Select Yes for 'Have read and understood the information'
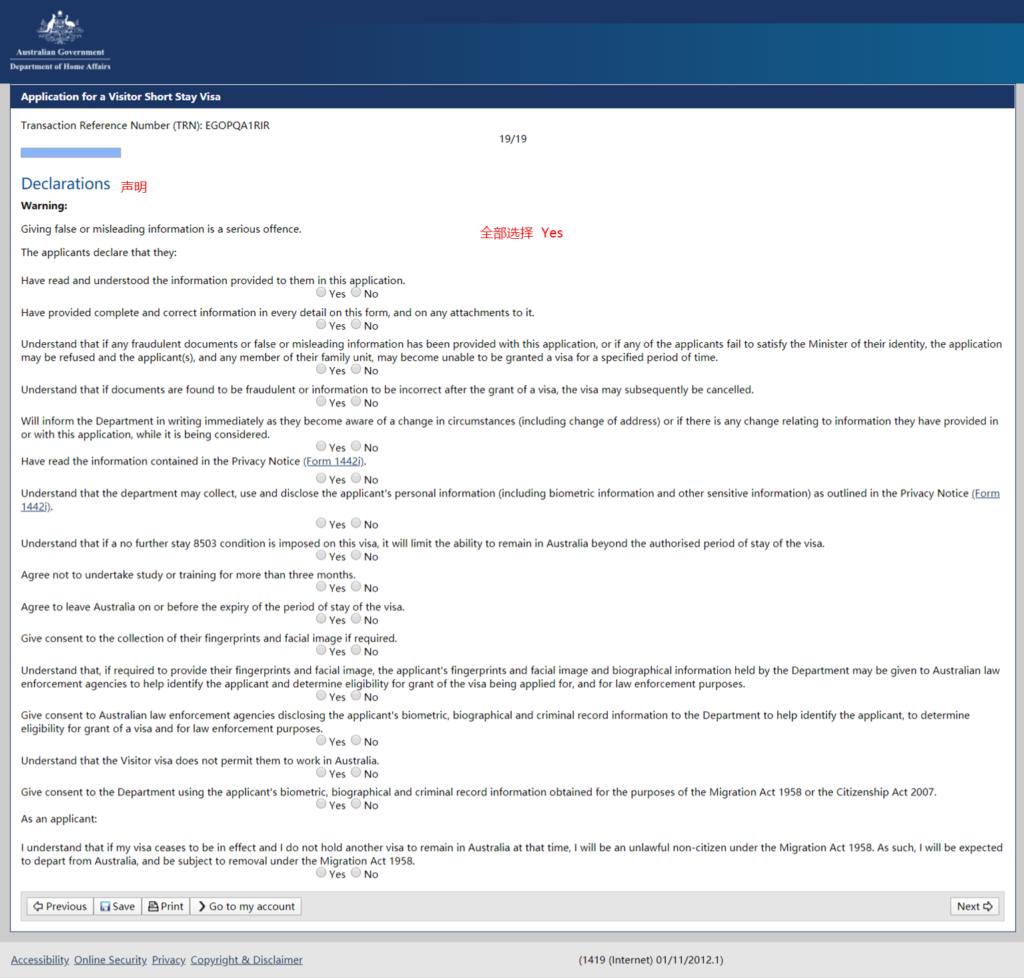 click(x=321, y=292)
